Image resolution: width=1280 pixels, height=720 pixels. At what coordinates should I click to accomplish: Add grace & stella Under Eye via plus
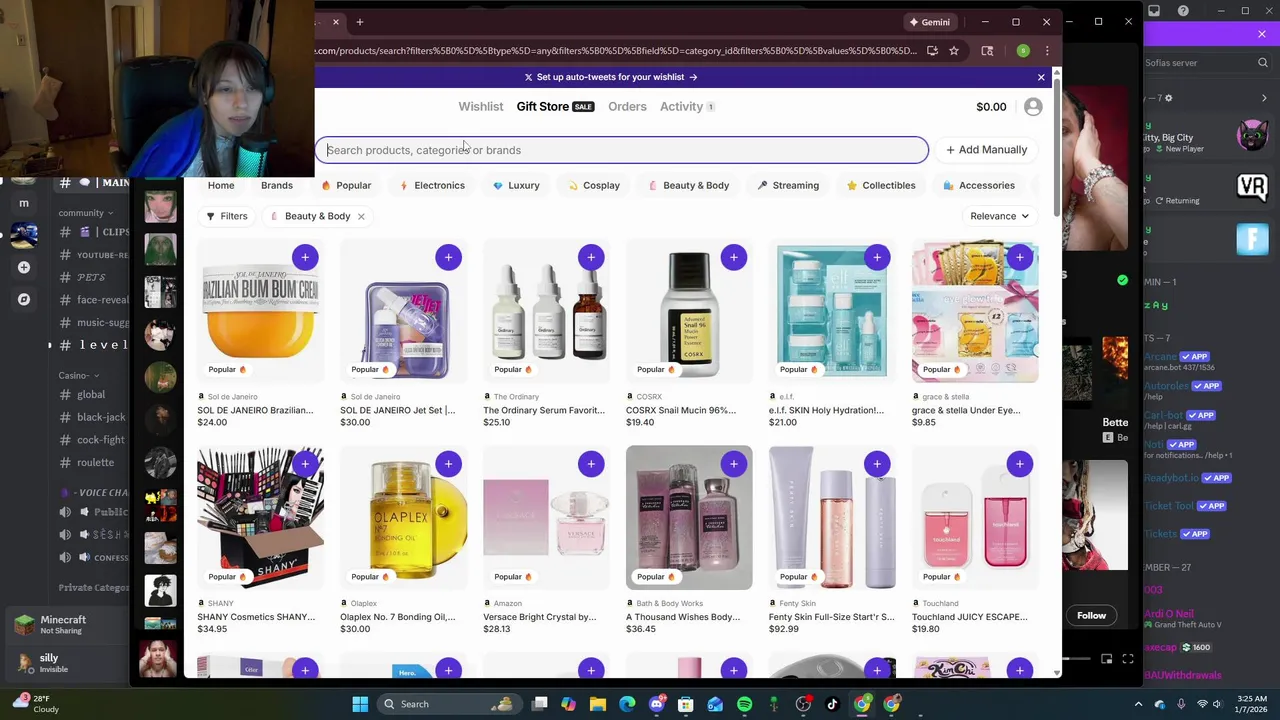tap(1020, 257)
